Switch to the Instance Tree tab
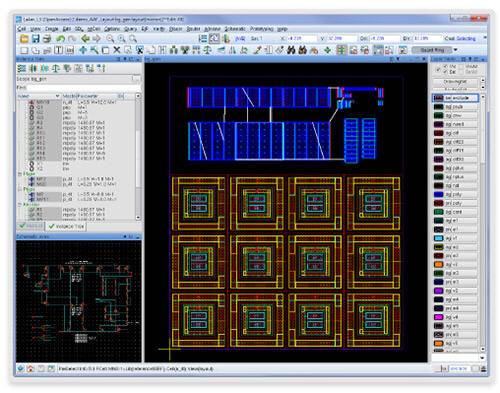 pos(66,226)
